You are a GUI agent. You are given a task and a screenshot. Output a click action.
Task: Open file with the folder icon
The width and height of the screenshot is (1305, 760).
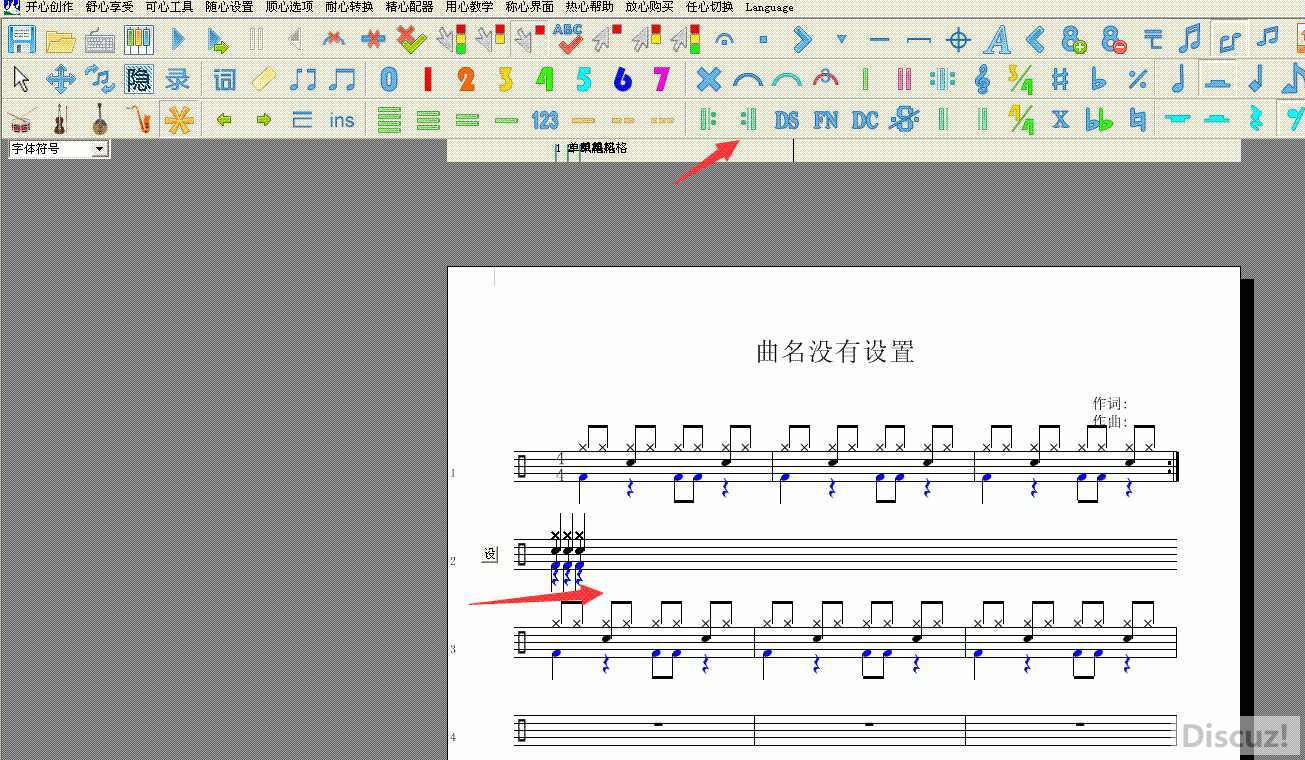60,40
